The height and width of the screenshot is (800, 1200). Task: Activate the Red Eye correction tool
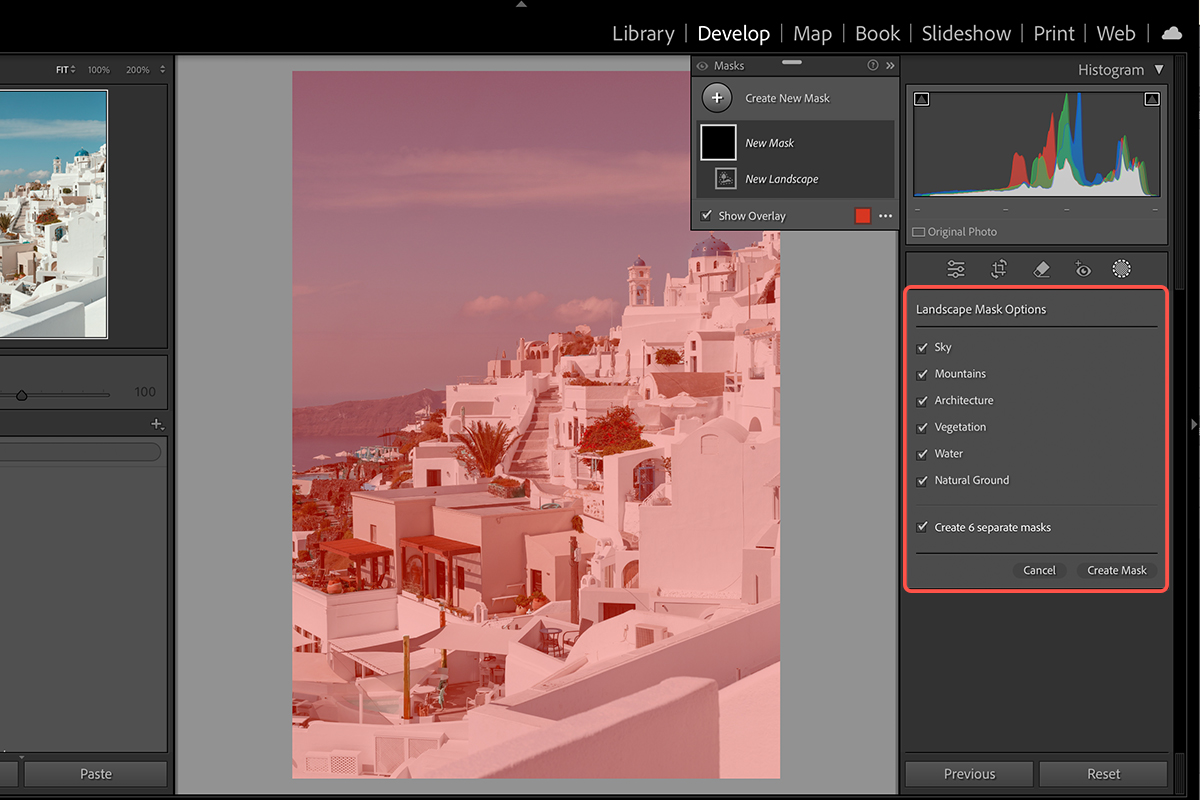pos(1081,269)
